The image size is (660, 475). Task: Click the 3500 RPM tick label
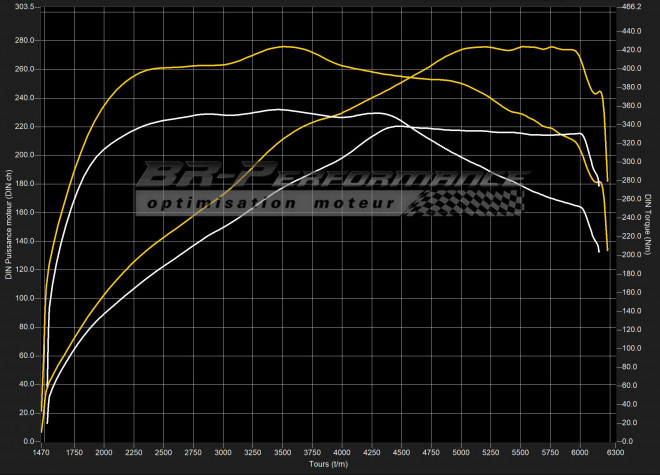[283, 453]
